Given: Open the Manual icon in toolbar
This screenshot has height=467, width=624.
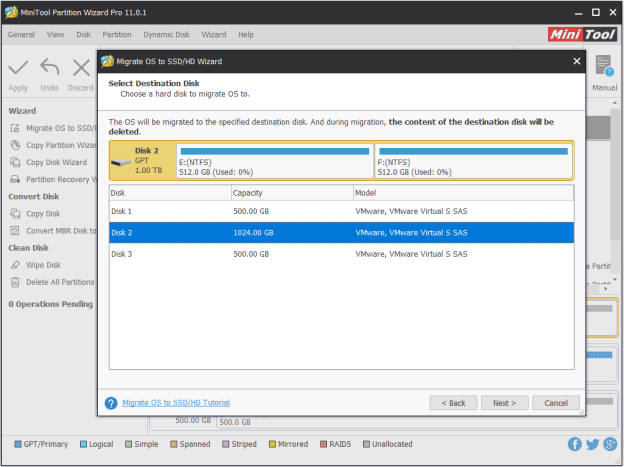Looking at the screenshot, I should pyautogui.click(x=604, y=68).
